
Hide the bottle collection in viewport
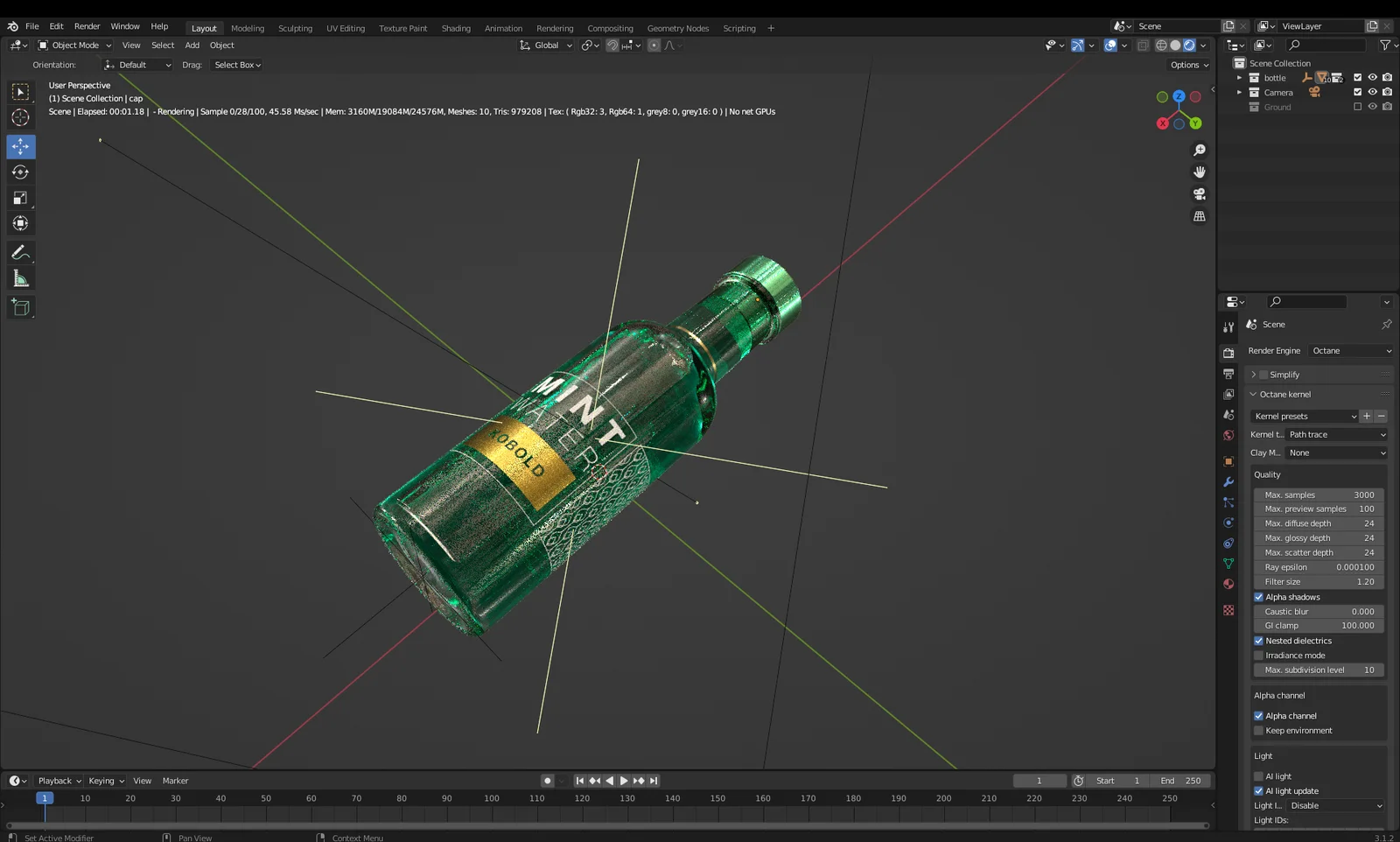click(1372, 77)
